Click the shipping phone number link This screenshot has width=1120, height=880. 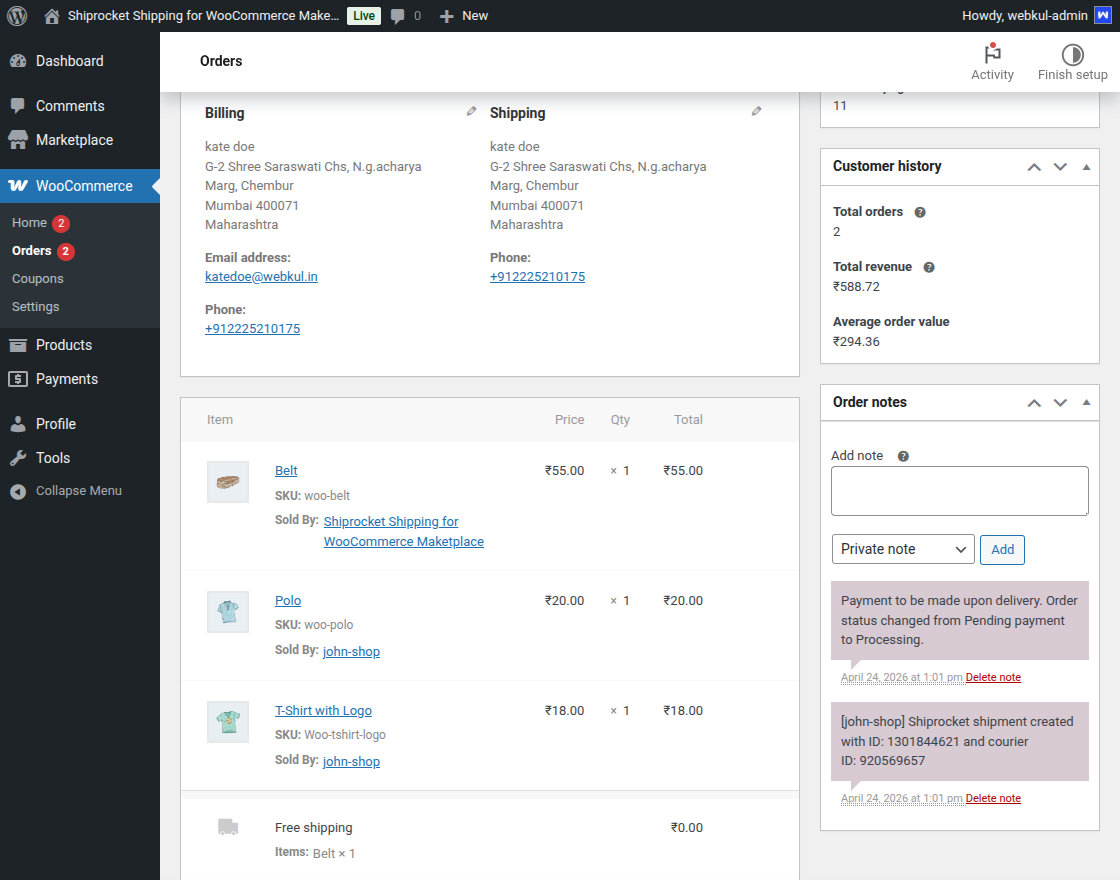pos(537,276)
